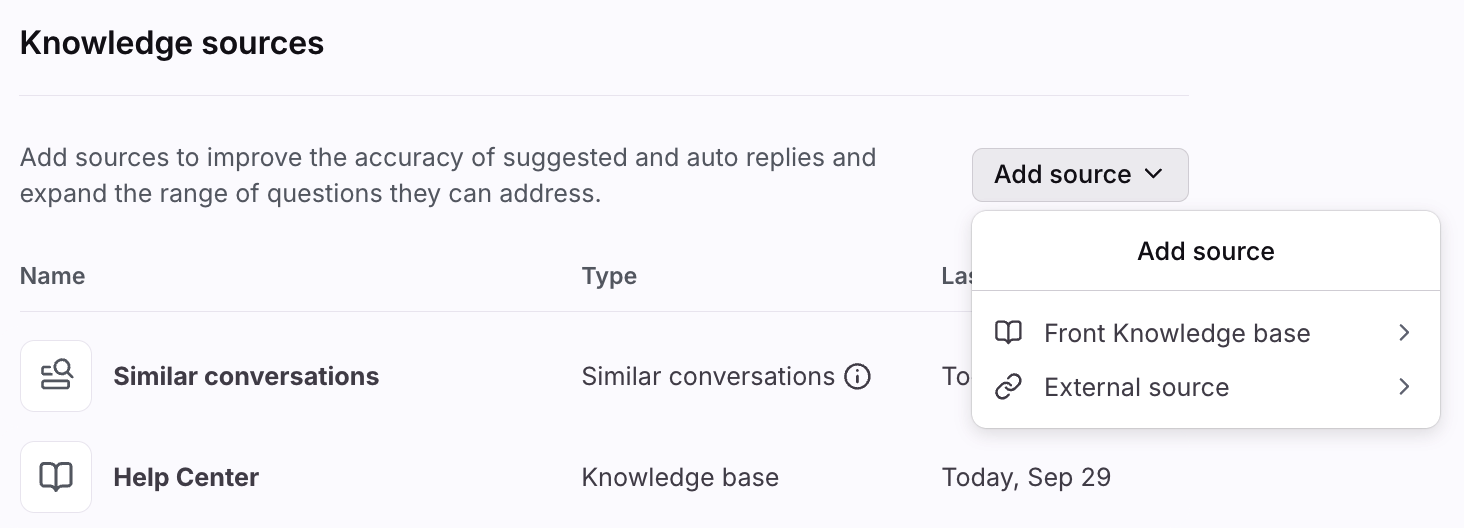This screenshot has width=1464, height=528.
Task: Click the Name column header
Action: [52, 276]
